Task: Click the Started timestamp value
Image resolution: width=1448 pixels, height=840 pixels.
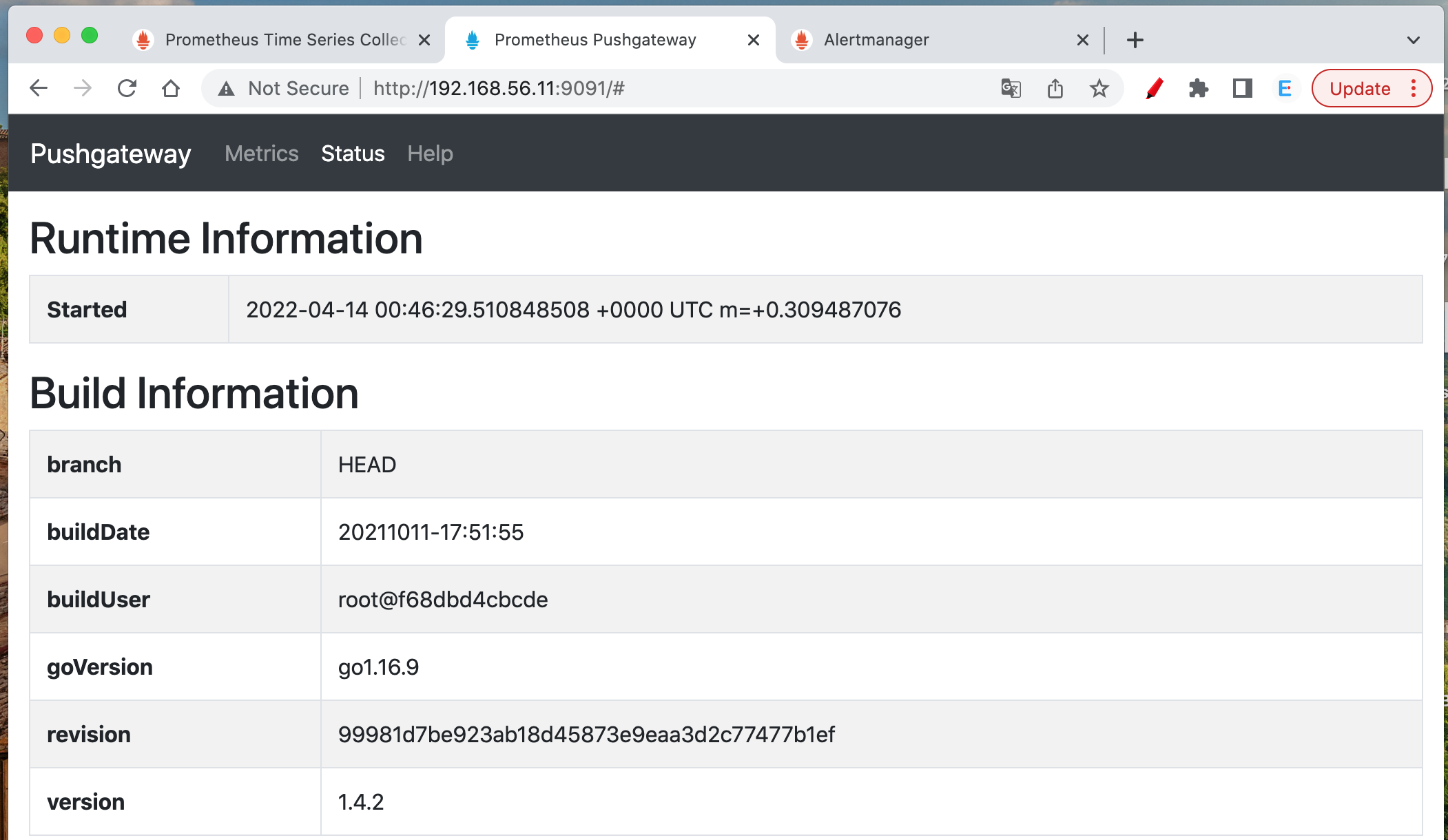Action: 573,310
